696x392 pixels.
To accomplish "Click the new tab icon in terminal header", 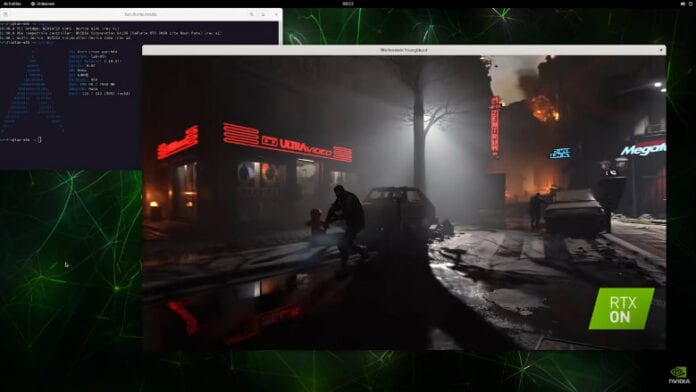I will tap(6, 14).
